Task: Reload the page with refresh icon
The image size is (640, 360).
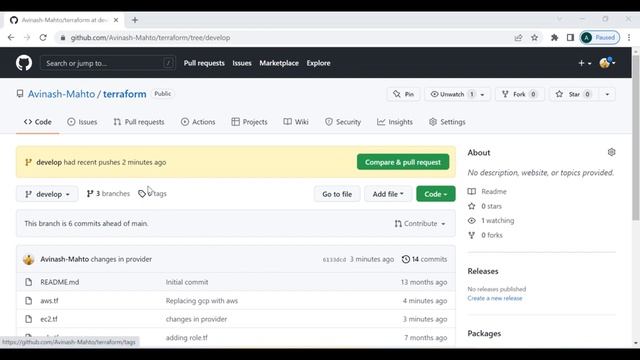Action: [x=43, y=38]
